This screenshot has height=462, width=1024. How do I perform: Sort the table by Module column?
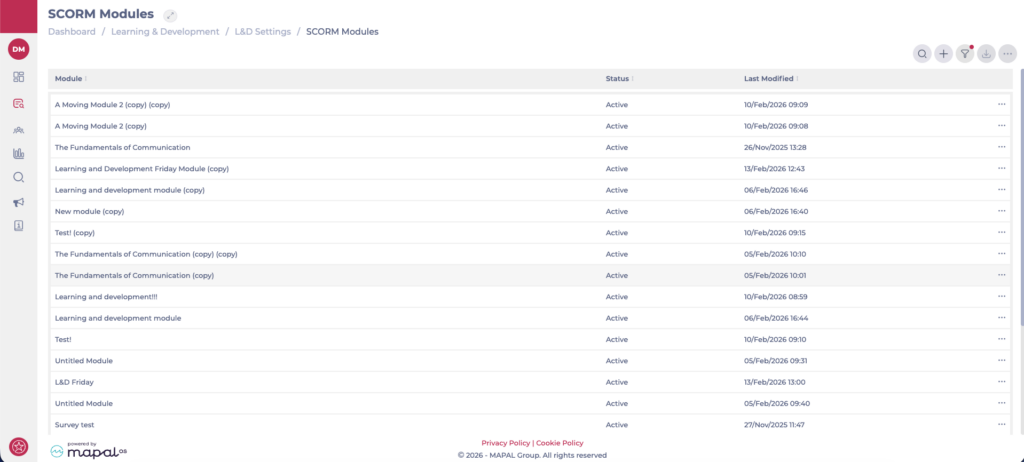pos(70,78)
